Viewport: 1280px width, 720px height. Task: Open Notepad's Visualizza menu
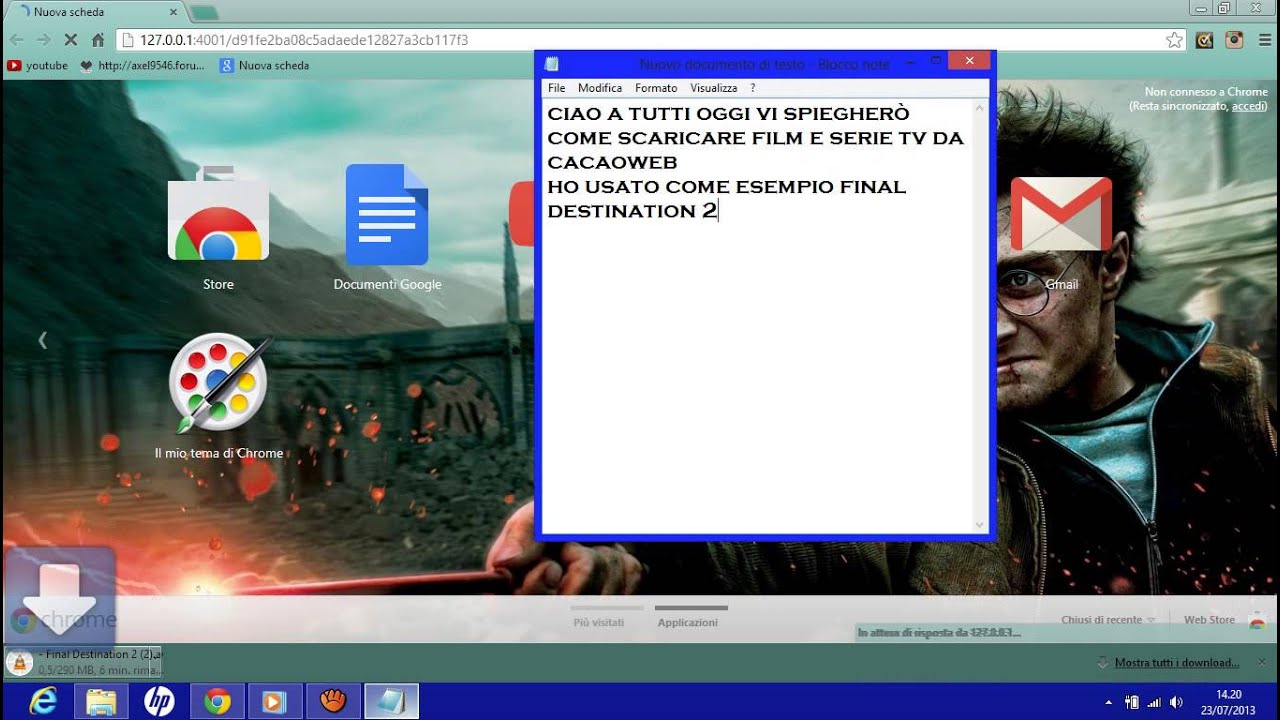(x=713, y=88)
